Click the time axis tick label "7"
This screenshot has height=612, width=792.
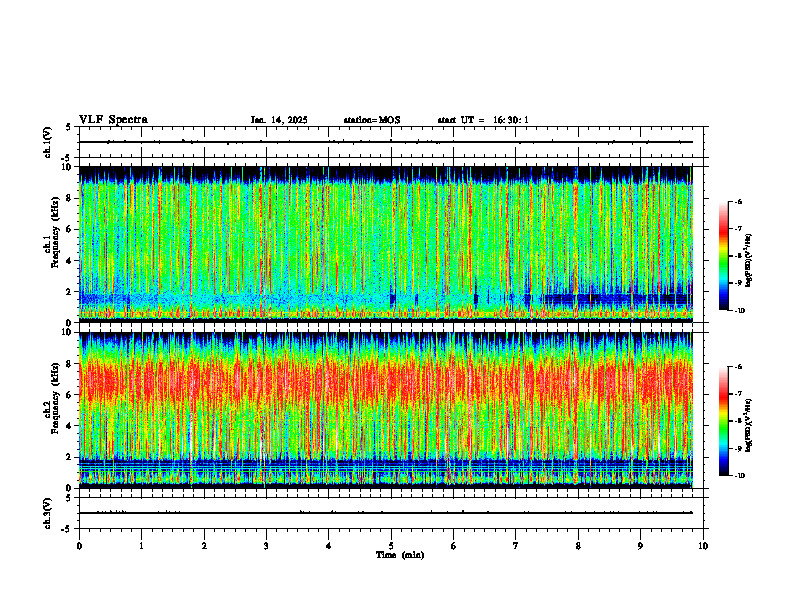point(516,546)
